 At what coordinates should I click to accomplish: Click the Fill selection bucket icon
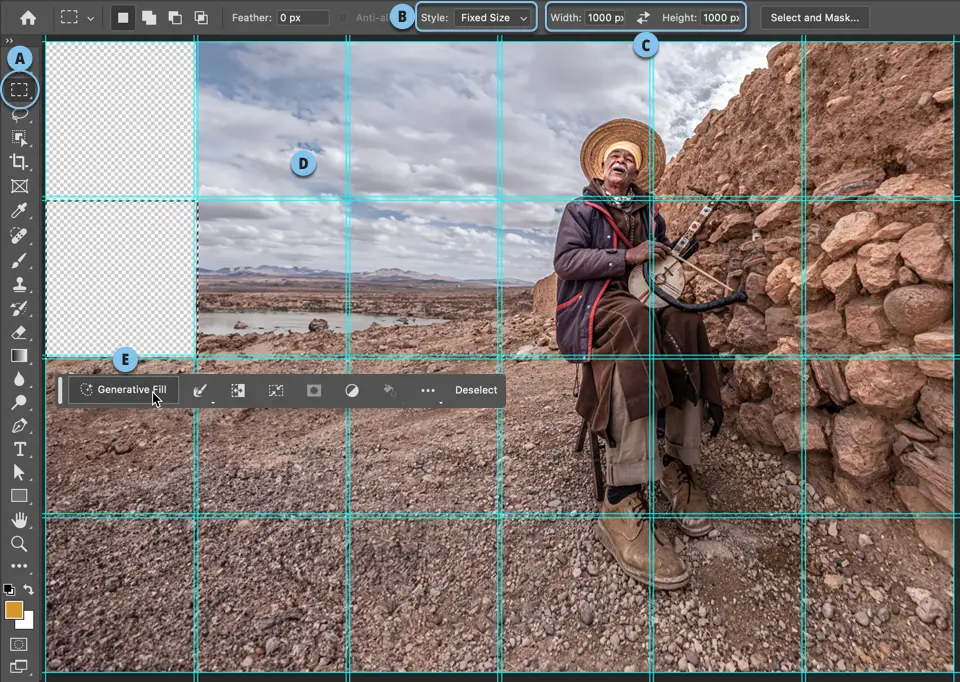click(x=390, y=390)
